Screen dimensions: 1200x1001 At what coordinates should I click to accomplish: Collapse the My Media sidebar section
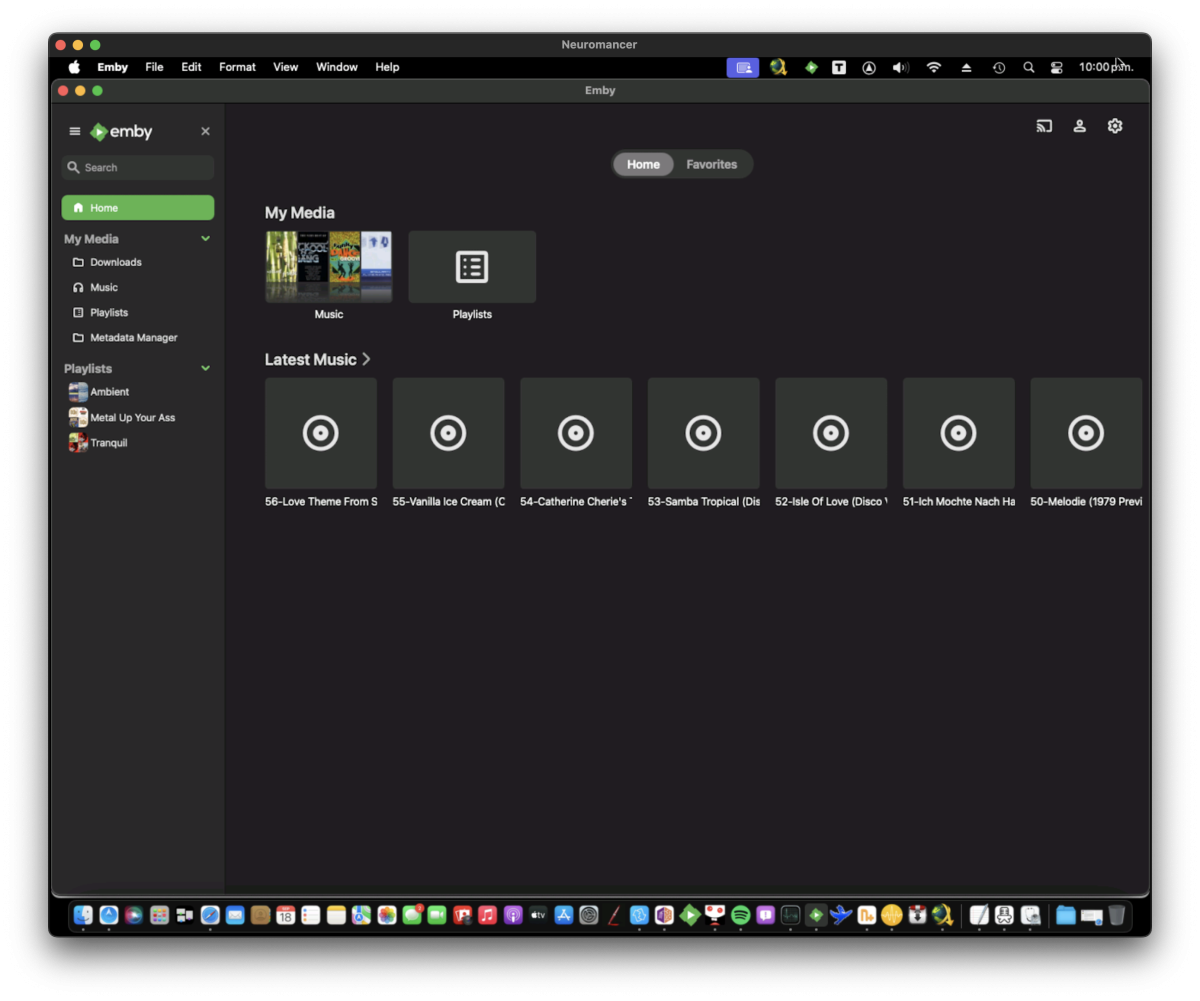click(x=205, y=239)
